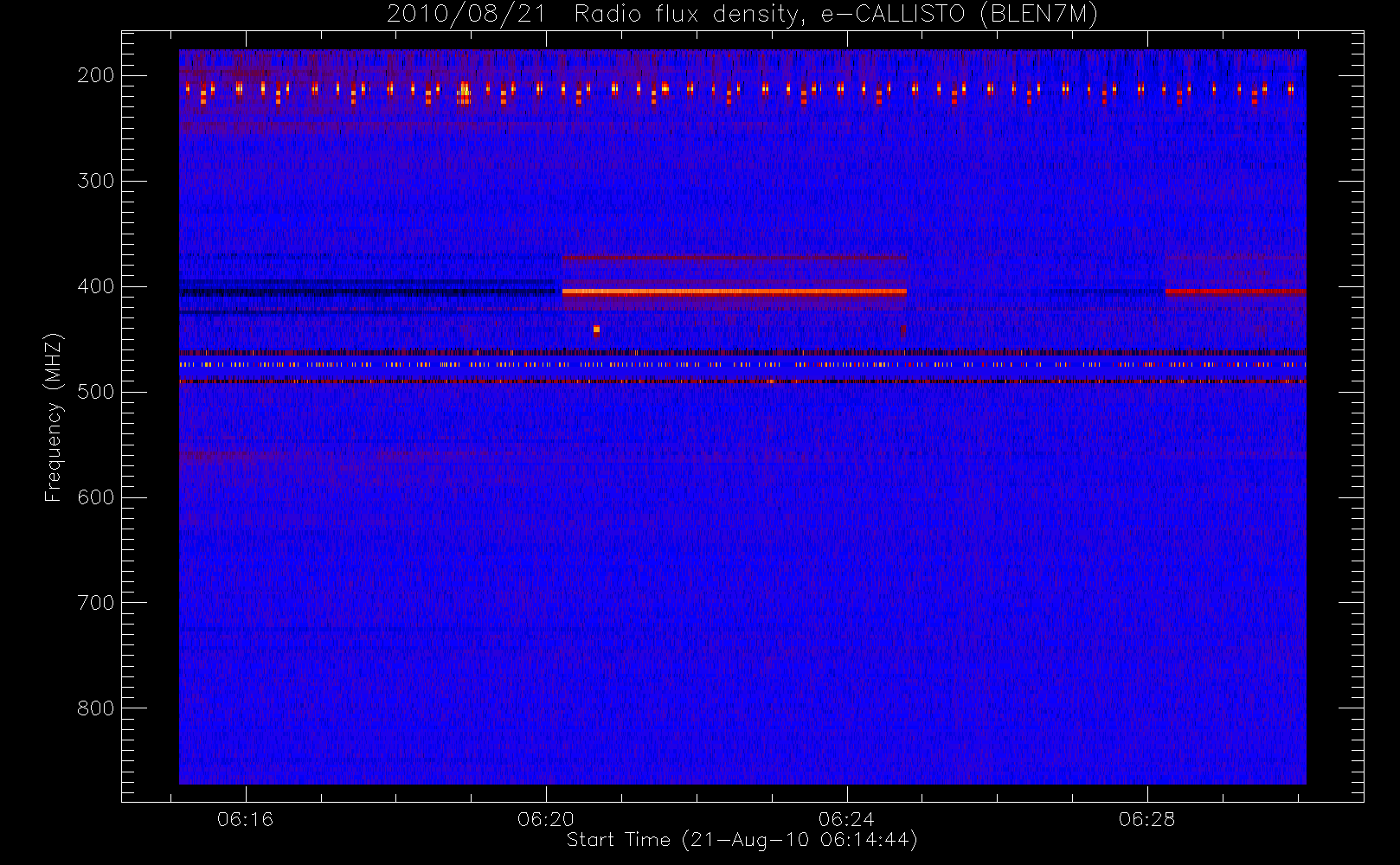Click the 500 frequency tick label
This screenshot has height=865, width=1400.
click(x=96, y=392)
